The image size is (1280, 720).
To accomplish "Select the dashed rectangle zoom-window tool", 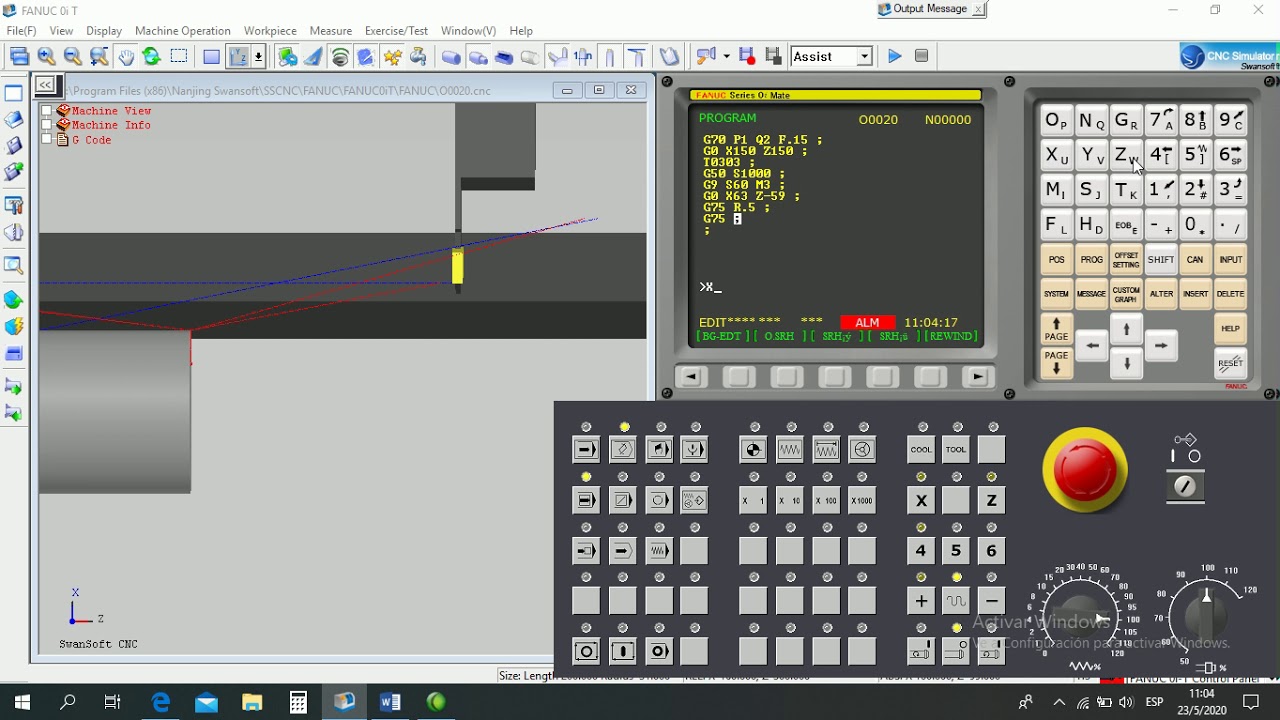I will pos(179,57).
